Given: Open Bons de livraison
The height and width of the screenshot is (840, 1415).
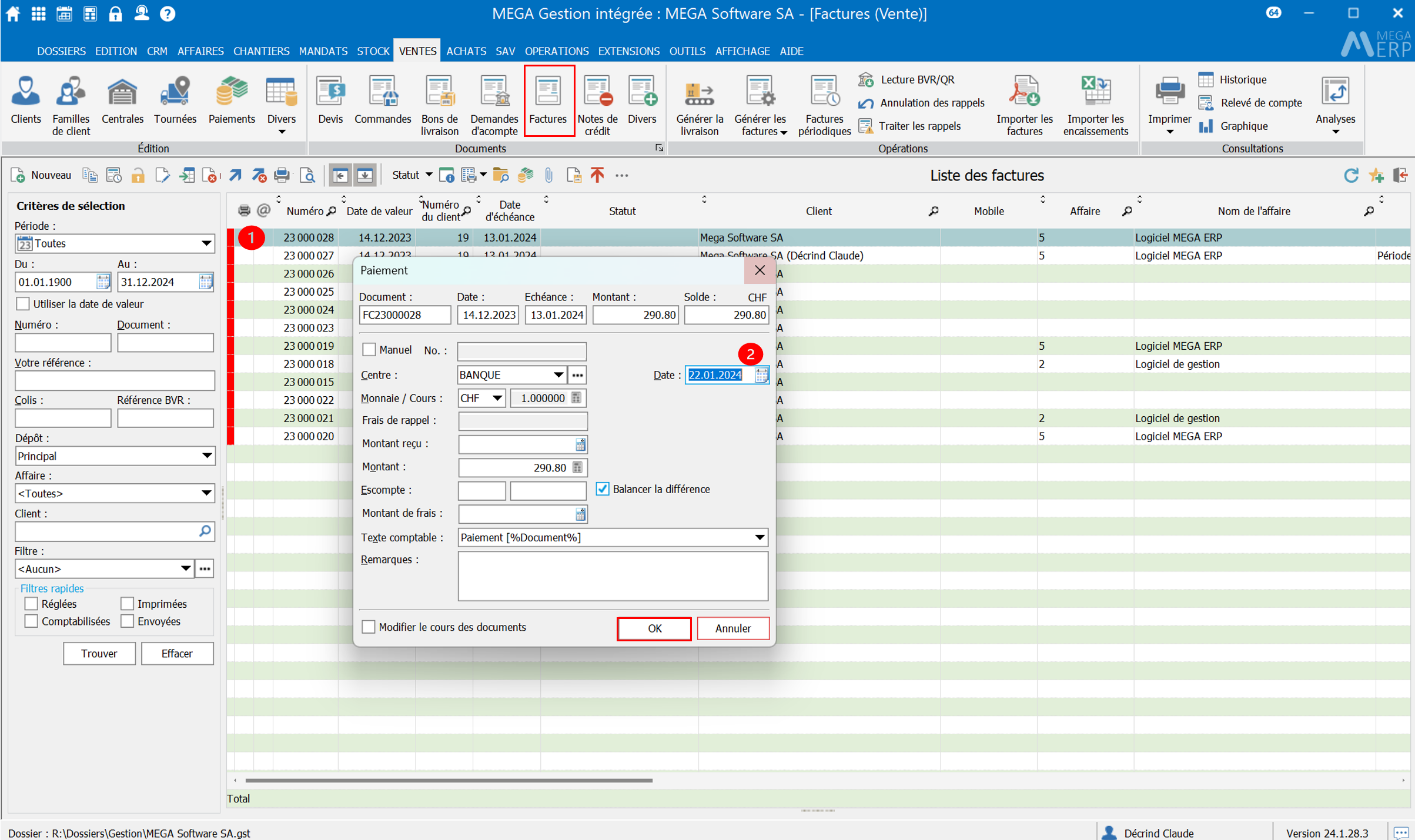Looking at the screenshot, I should [x=440, y=106].
